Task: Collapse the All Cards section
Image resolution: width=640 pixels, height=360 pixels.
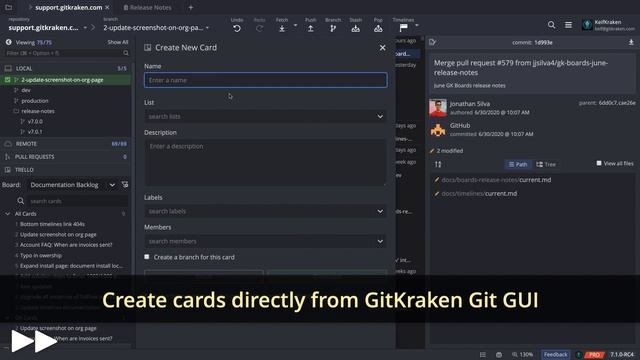Action: pos(7,213)
